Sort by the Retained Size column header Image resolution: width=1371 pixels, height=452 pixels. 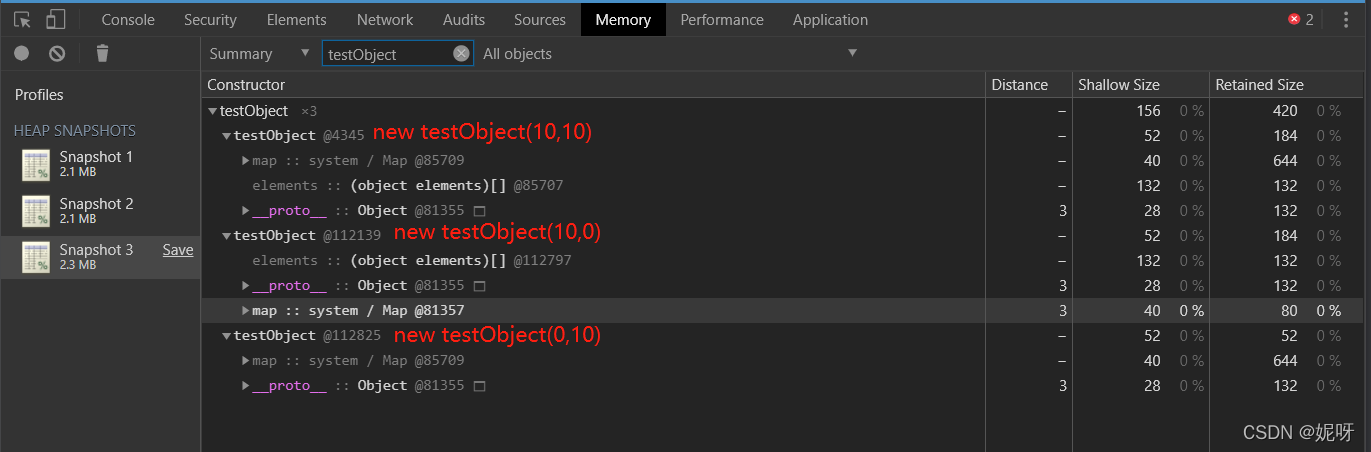point(1259,85)
